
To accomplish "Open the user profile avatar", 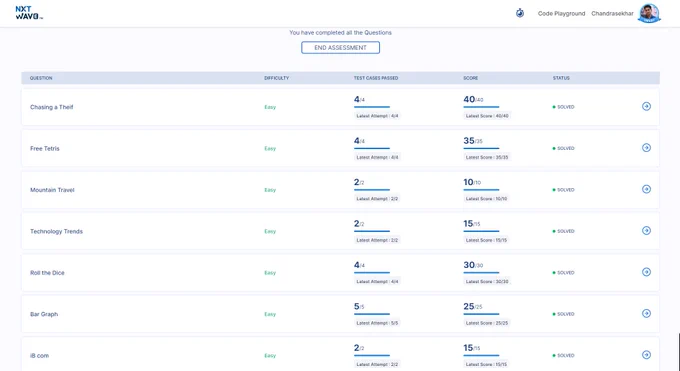I will click(649, 13).
